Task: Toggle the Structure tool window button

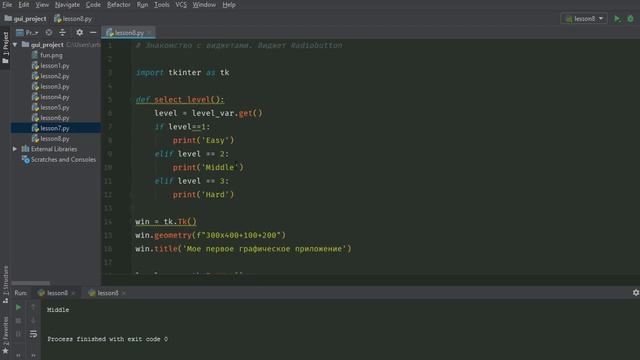Action: pyautogui.click(x=5, y=284)
